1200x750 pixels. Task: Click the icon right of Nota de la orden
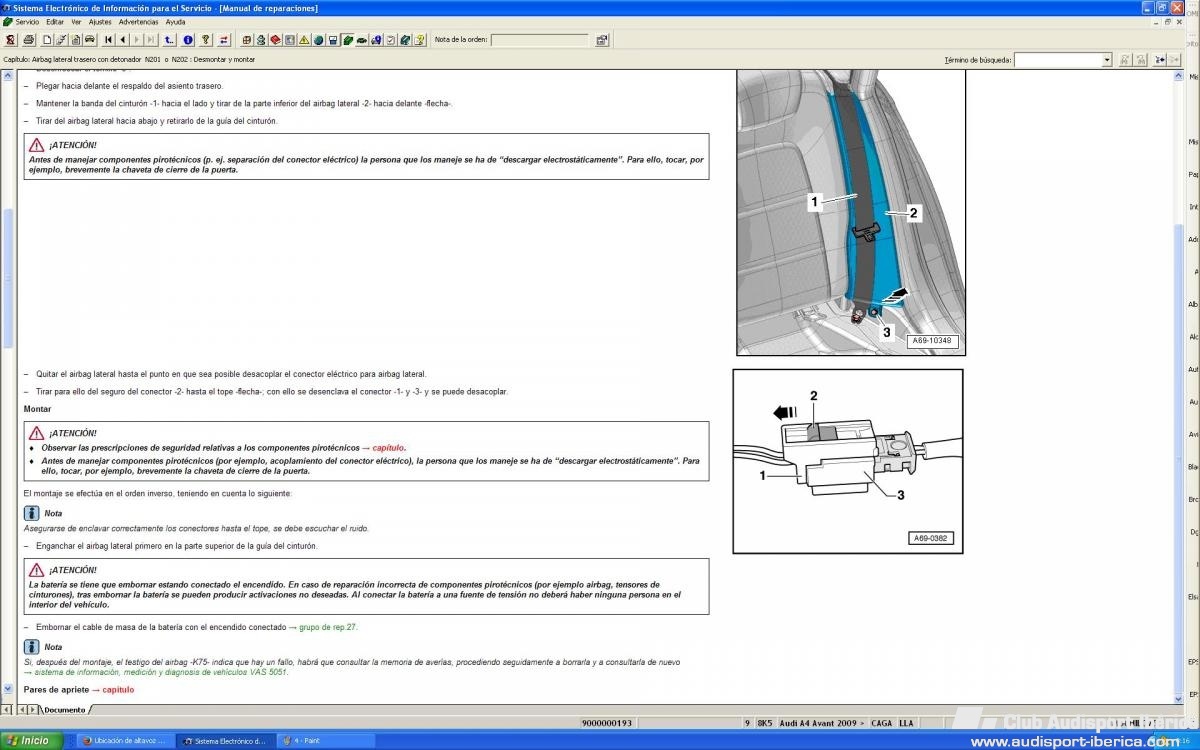(x=602, y=40)
